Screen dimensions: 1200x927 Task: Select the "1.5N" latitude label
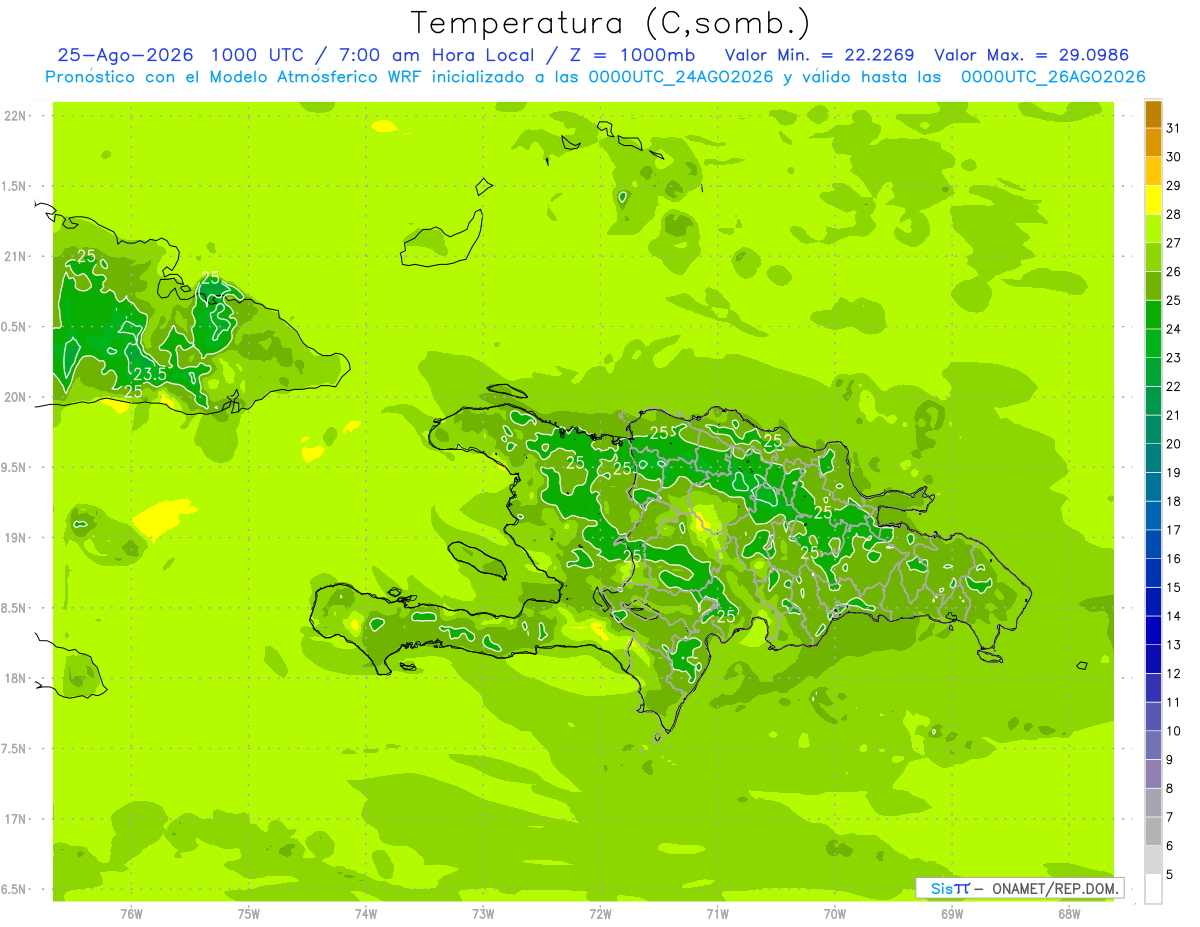[x=14, y=186]
